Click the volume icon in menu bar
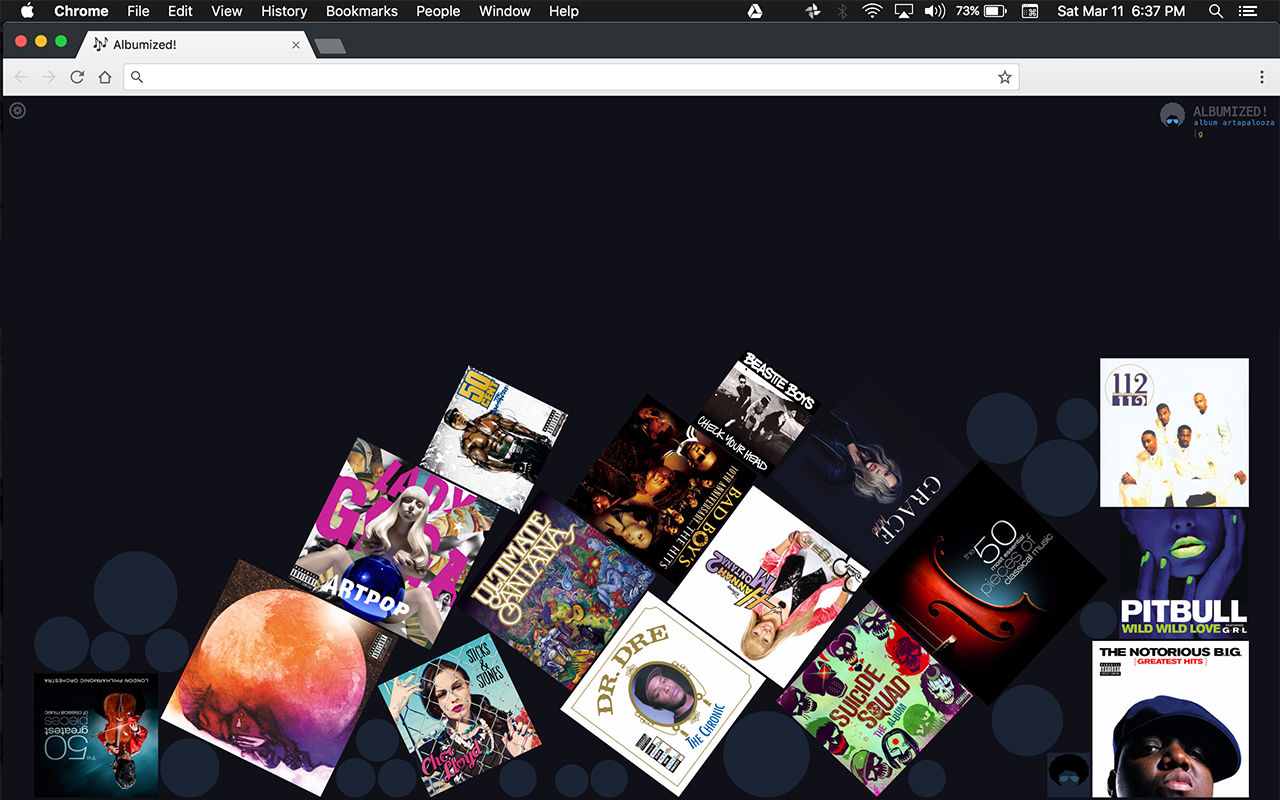 pyautogui.click(x=934, y=11)
